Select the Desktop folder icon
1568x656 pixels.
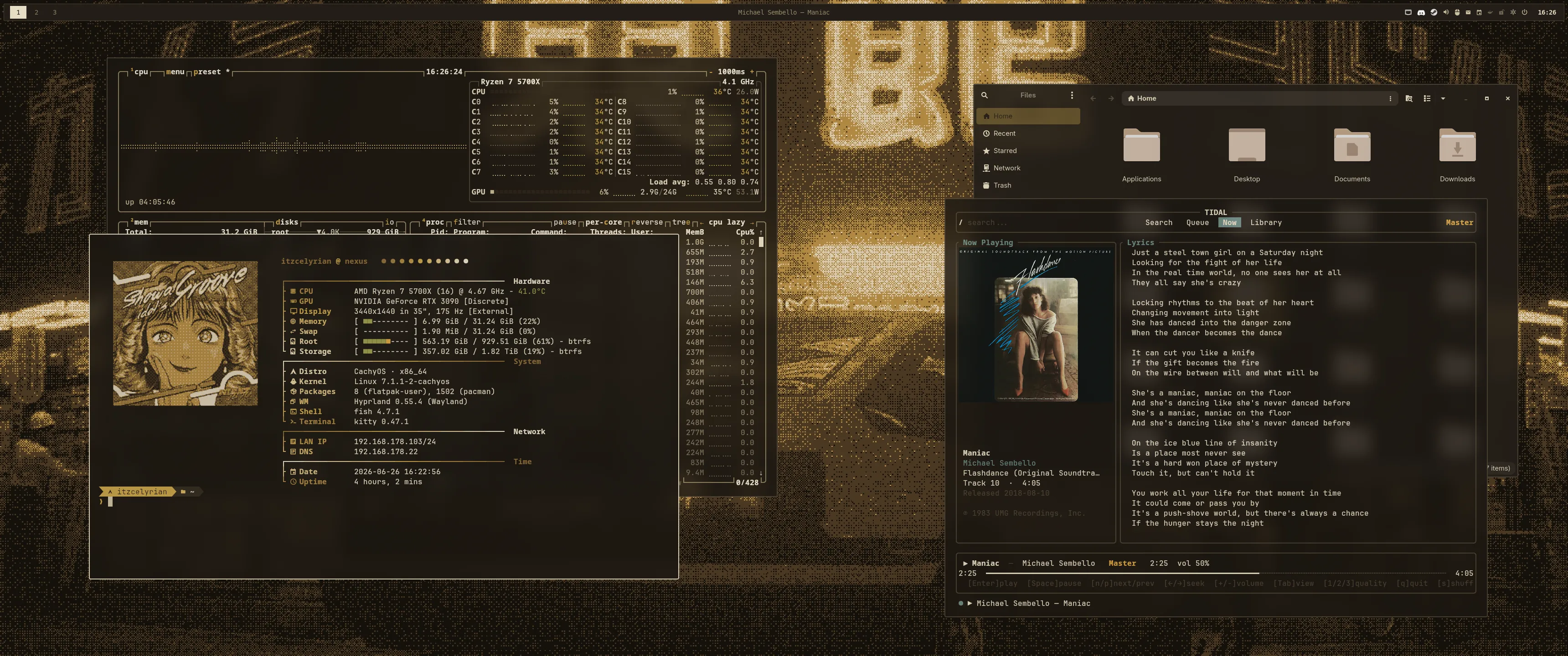tap(1247, 145)
